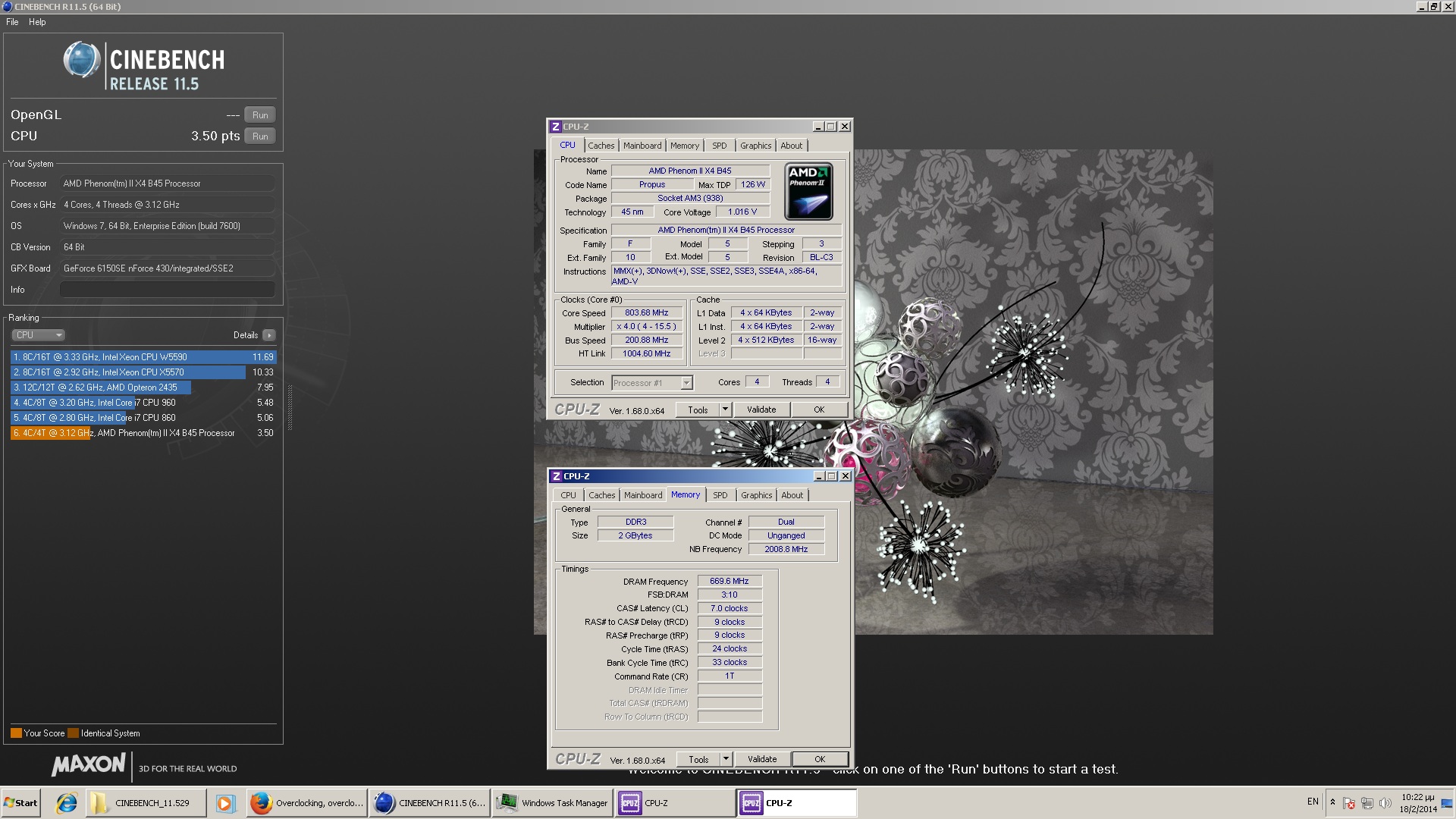
Task: Open About tab in lower CPU-Z window
Action: (x=792, y=495)
